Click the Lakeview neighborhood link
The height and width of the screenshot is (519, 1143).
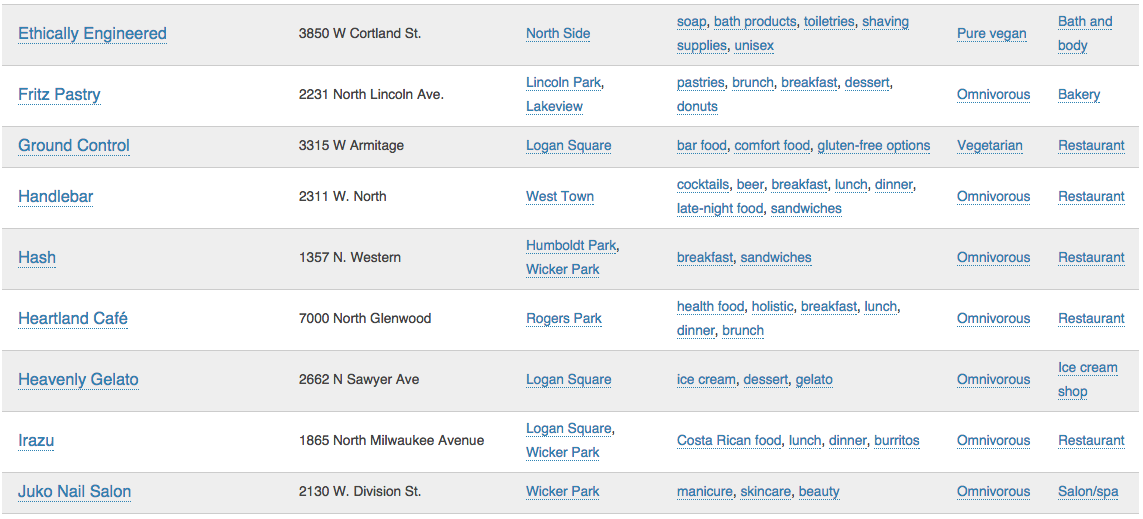tap(555, 106)
